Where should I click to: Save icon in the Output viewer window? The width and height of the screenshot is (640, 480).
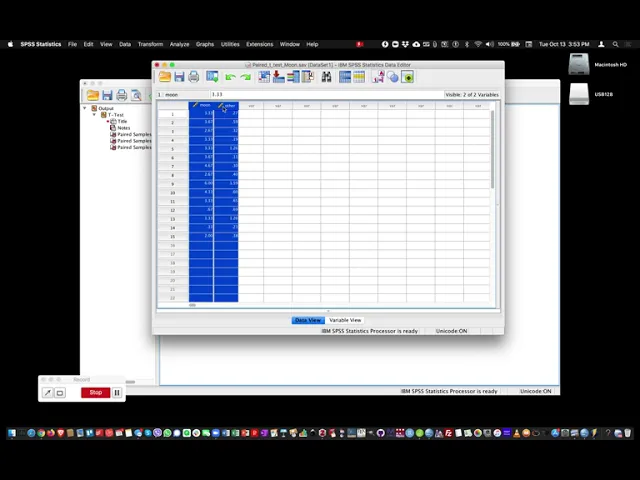coord(107,95)
